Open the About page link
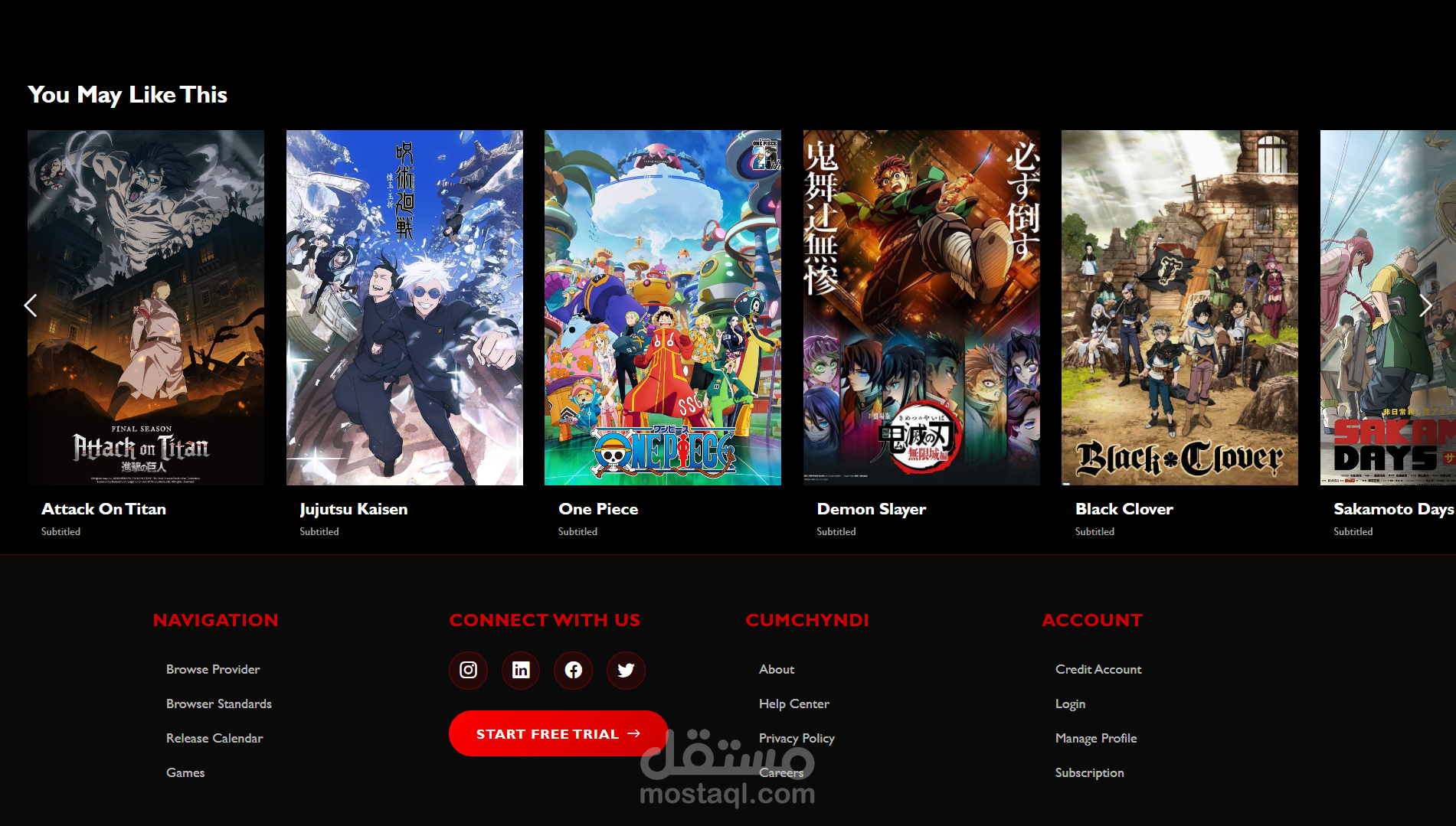Viewport: 1456px width, 826px height. pyautogui.click(x=777, y=669)
